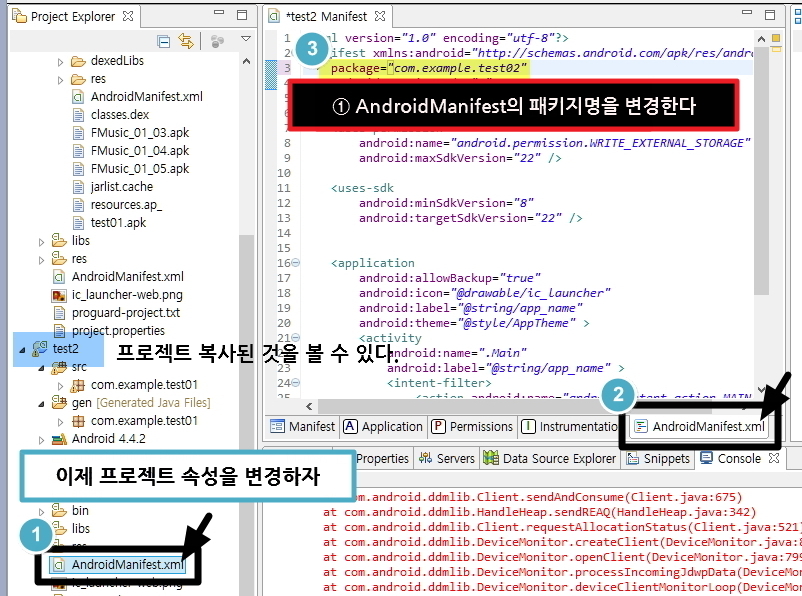The width and height of the screenshot is (802, 596).
Task: Switch to the Manifest editor tab
Action: point(302,426)
